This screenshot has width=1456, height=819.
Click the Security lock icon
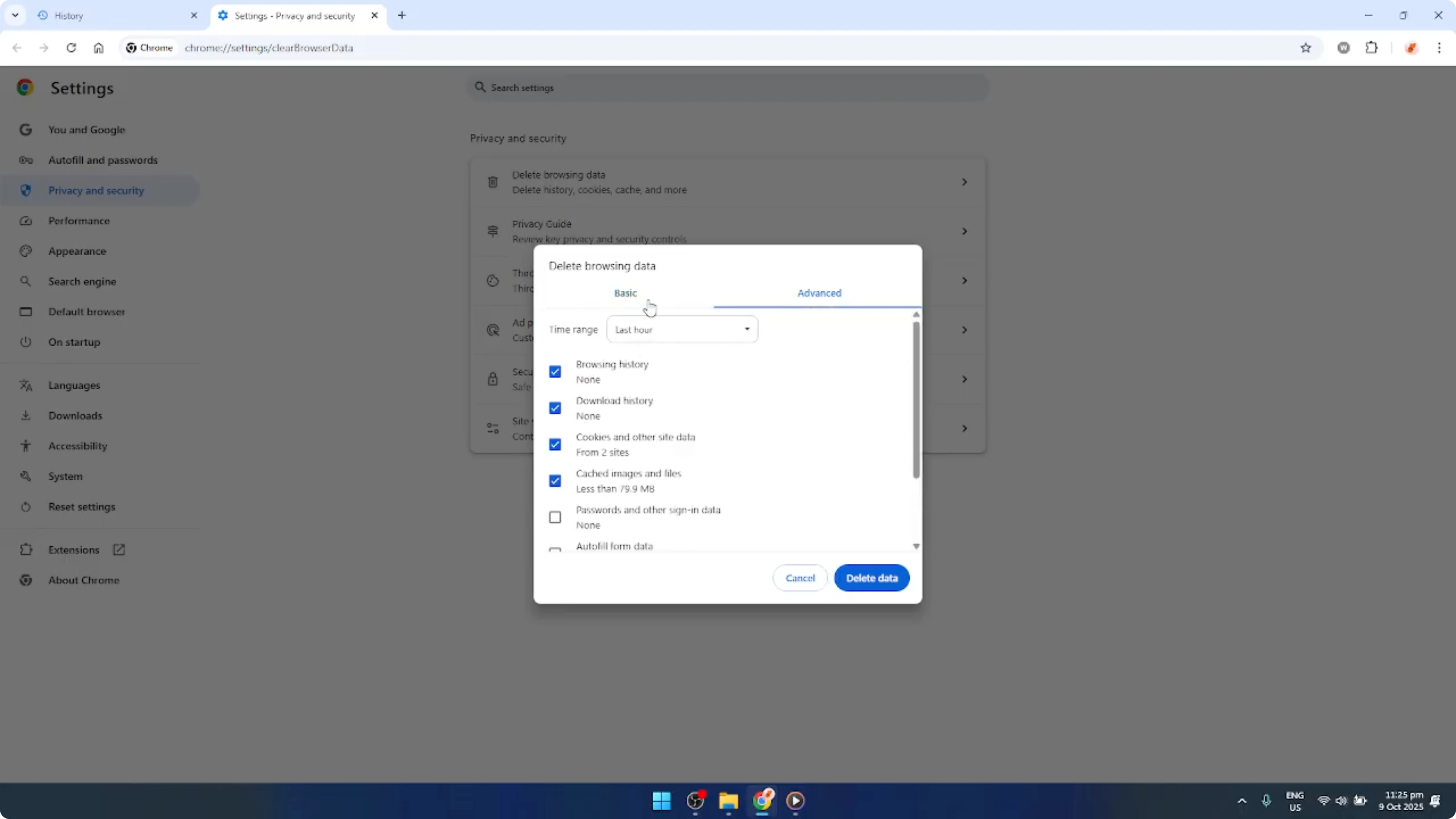493,379
